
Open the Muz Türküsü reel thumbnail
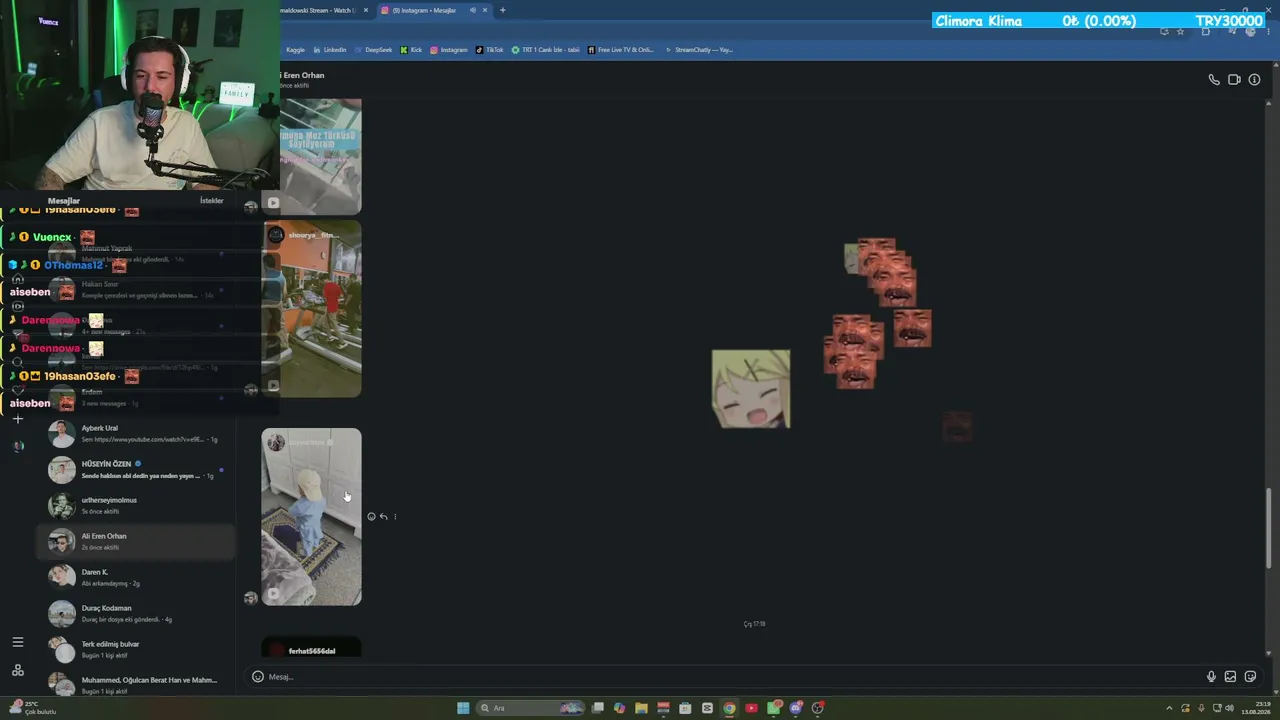point(320,156)
